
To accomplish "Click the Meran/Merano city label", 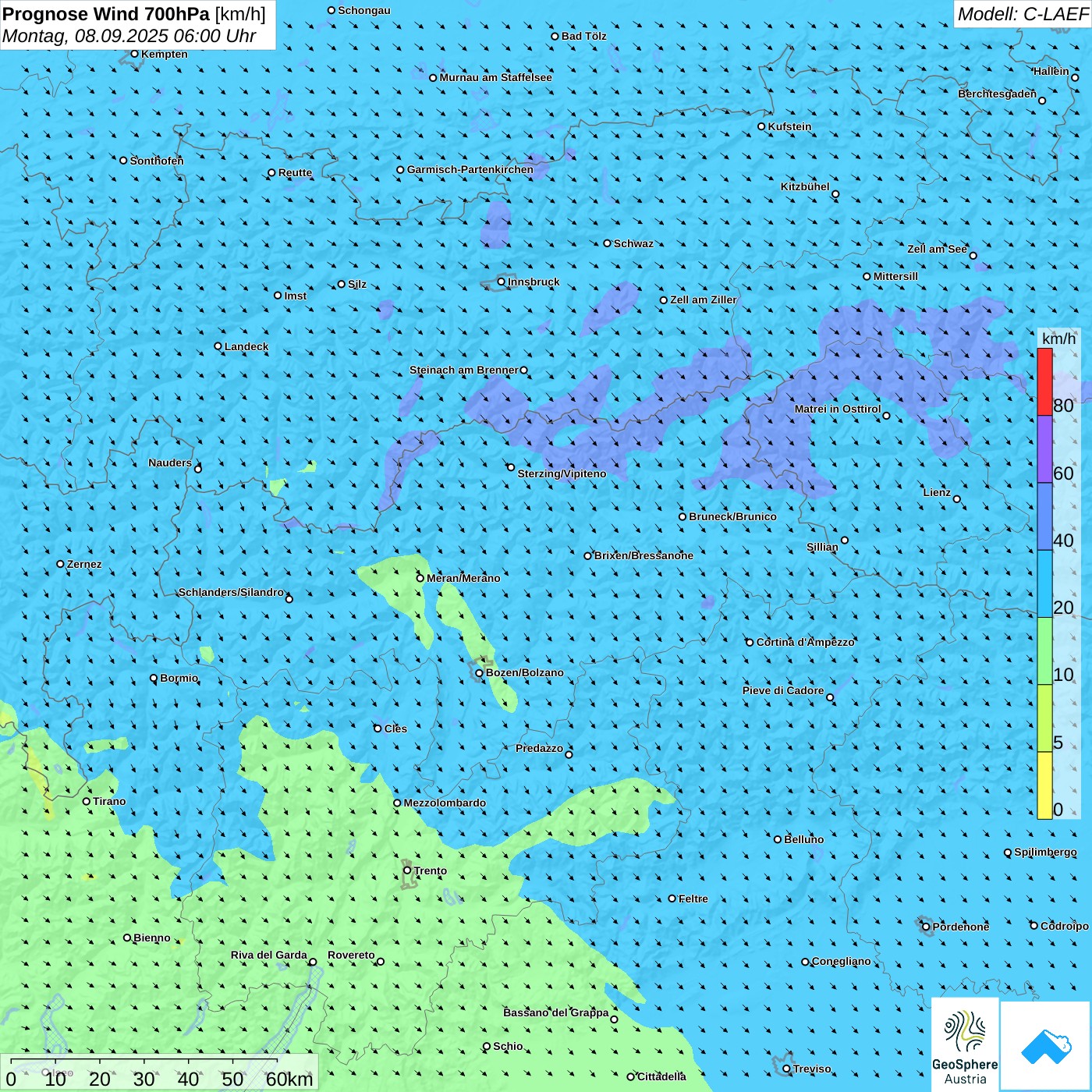I will tap(463, 578).
